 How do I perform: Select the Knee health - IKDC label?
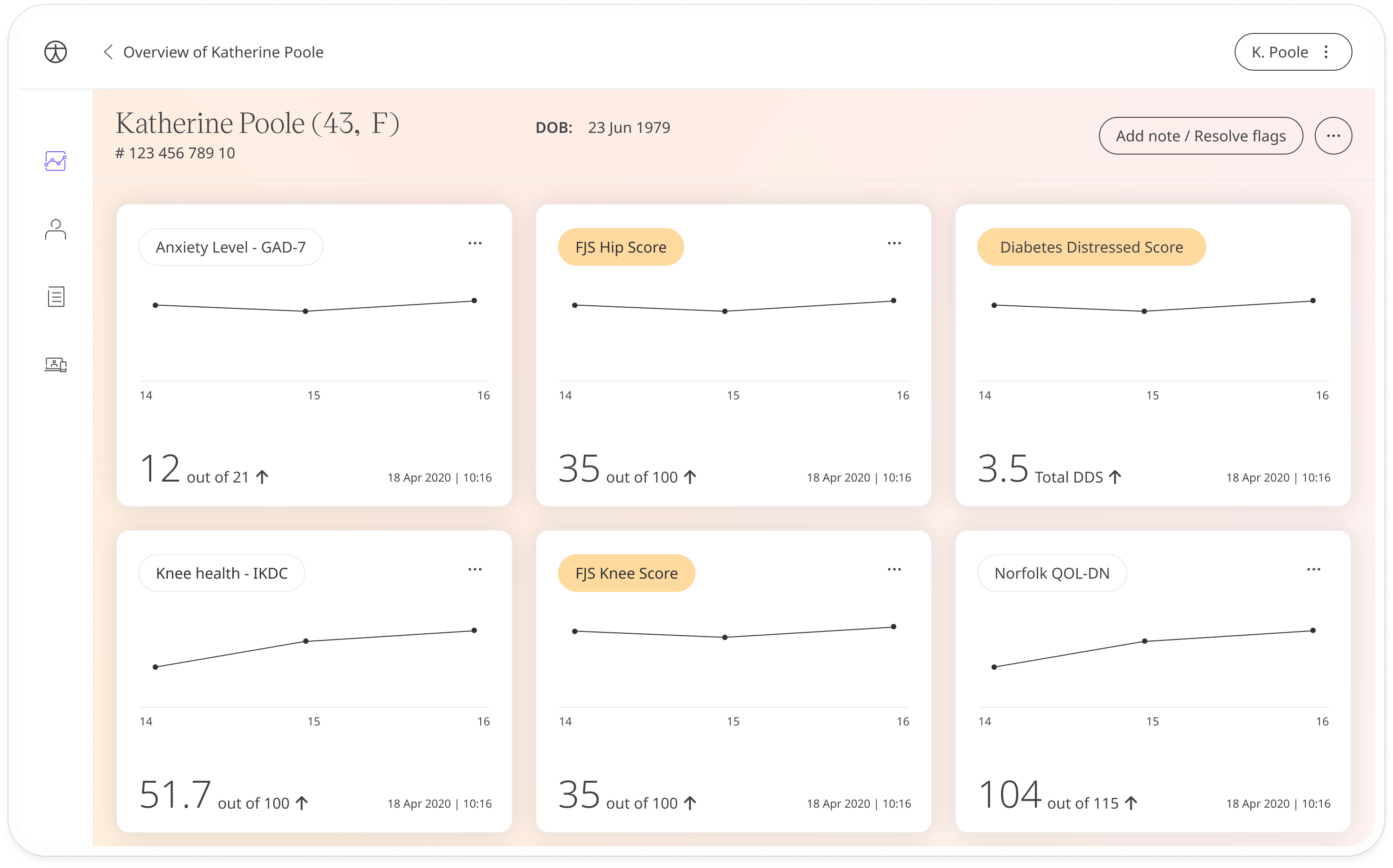[x=221, y=573]
